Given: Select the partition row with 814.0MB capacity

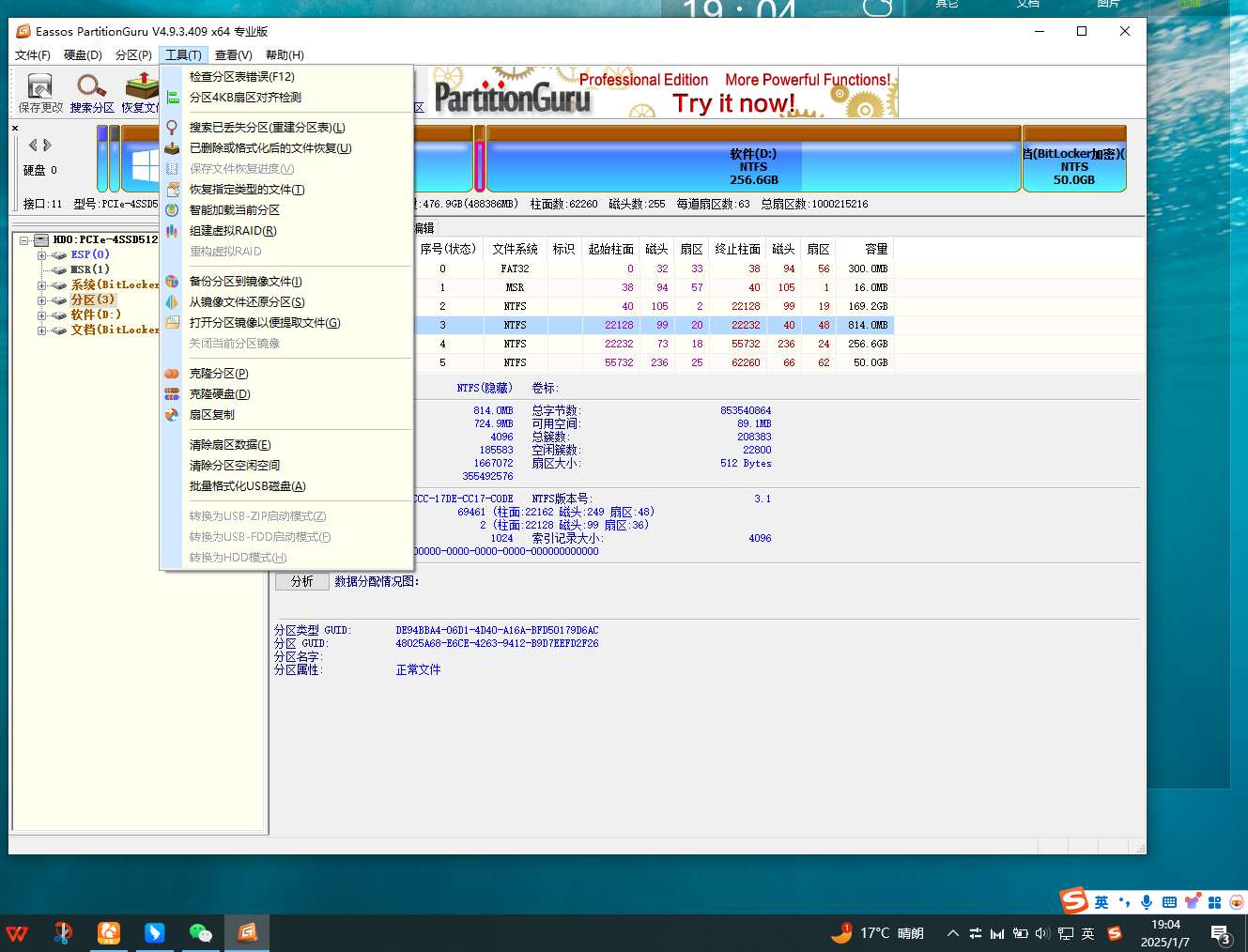Looking at the screenshot, I should point(654,325).
